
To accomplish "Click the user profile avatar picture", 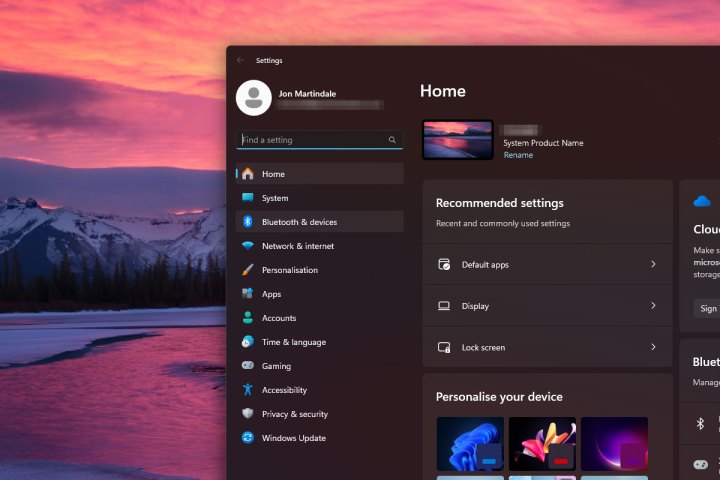I will coord(254,98).
